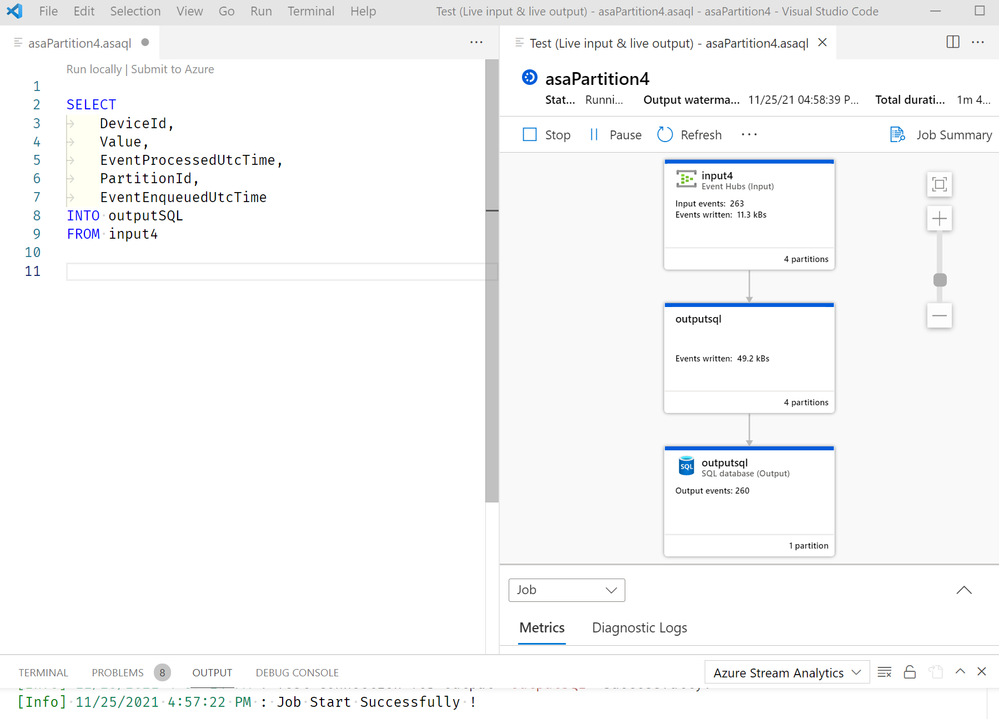Select the outputsql SQL database node
The image size is (999, 719).
pyautogui.click(x=749, y=502)
